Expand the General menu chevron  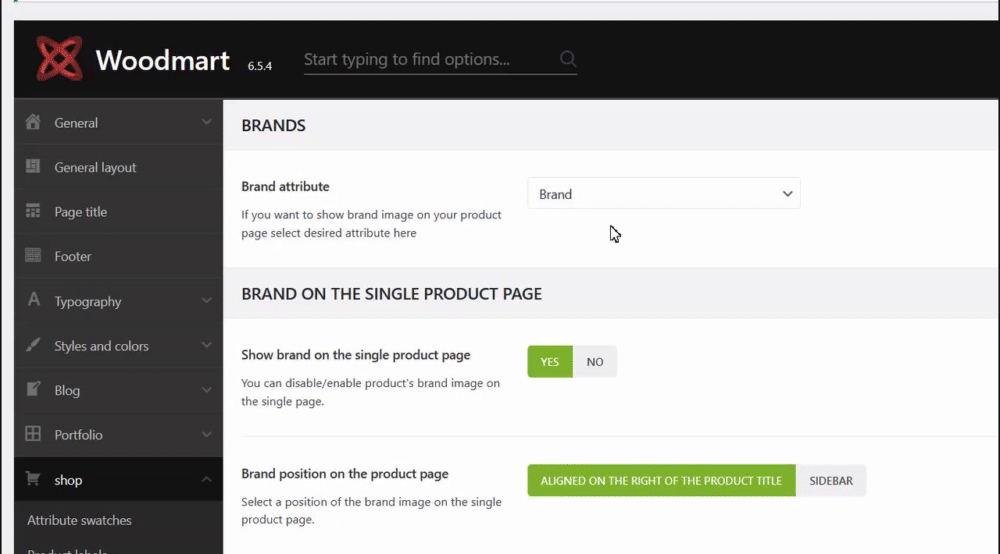tap(206, 123)
